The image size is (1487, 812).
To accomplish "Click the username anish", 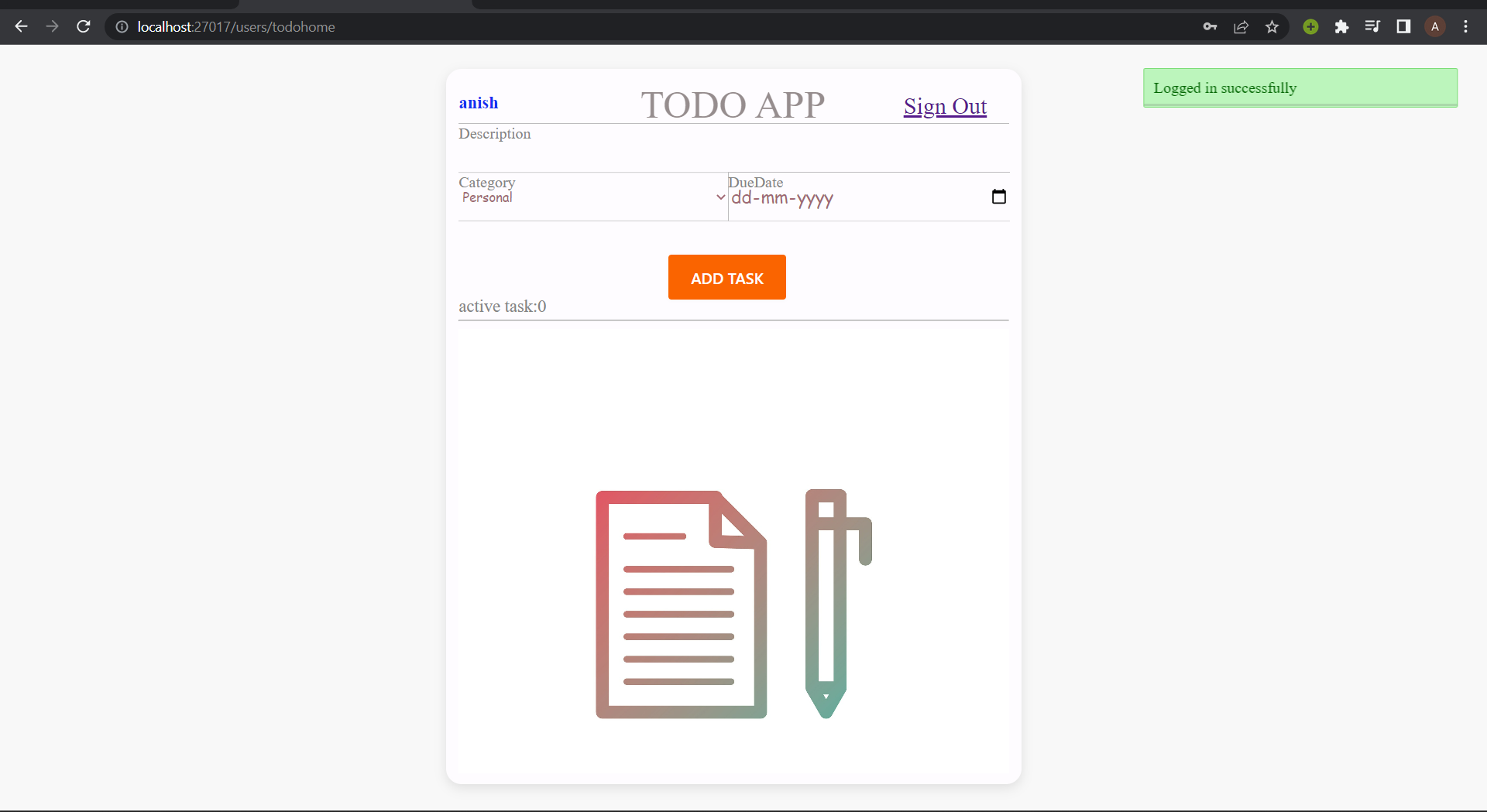I will click(479, 102).
